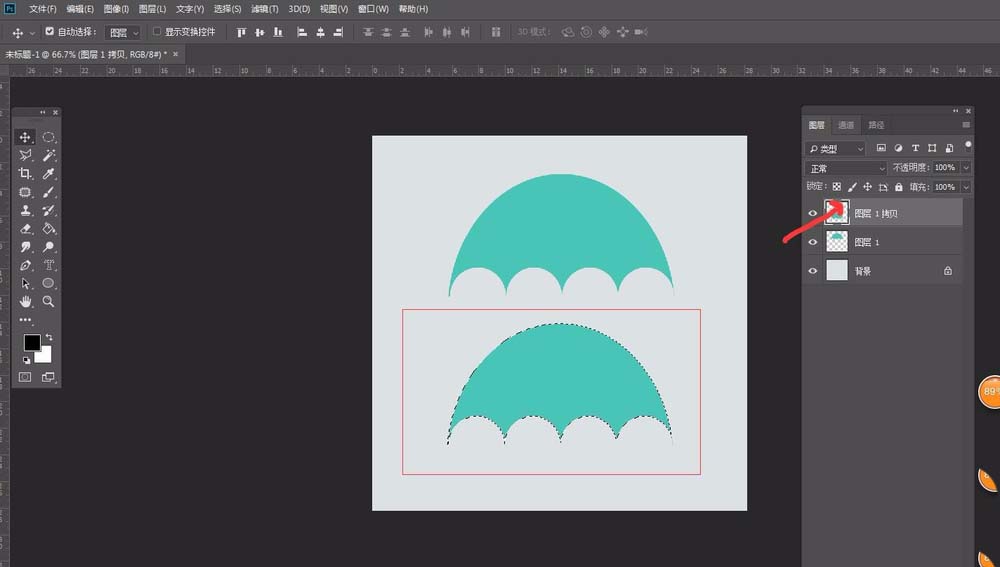Toggle visibility of 背景 layer

point(813,271)
